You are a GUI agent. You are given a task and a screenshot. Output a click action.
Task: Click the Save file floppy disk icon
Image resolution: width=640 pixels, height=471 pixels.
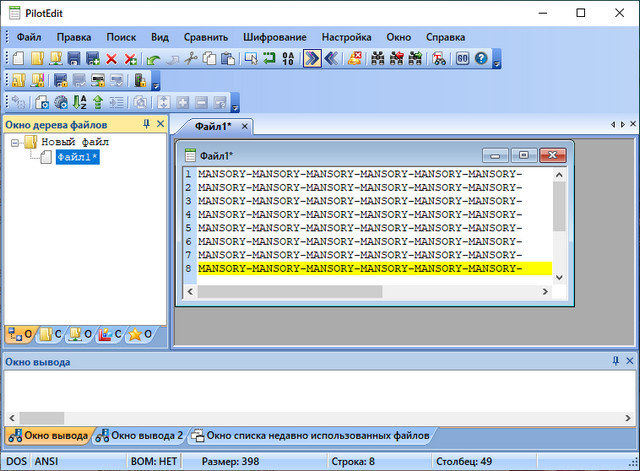tap(74, 59)
